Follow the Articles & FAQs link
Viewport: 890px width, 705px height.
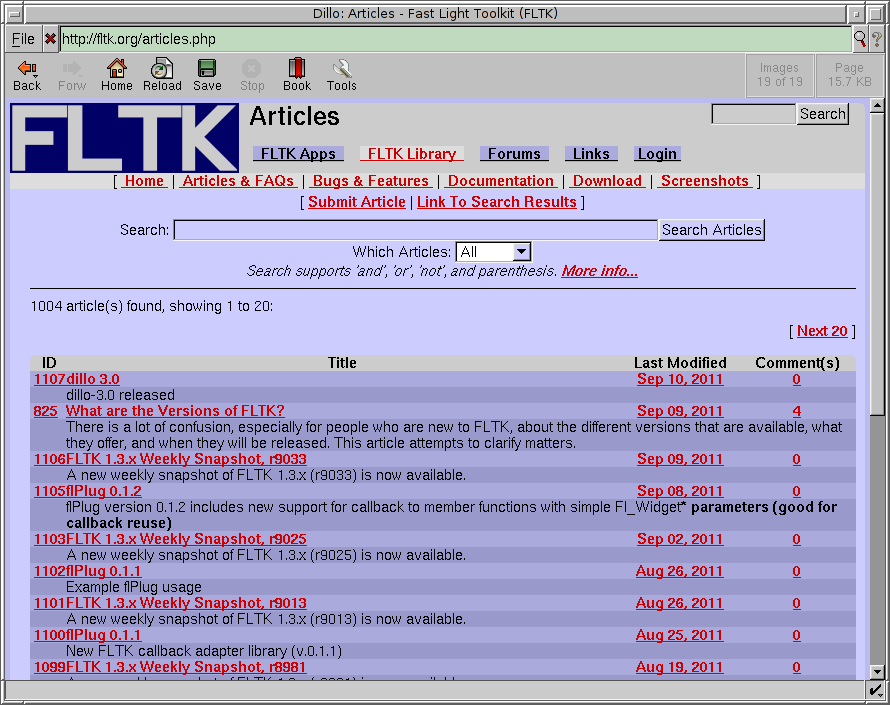[238, 181]
